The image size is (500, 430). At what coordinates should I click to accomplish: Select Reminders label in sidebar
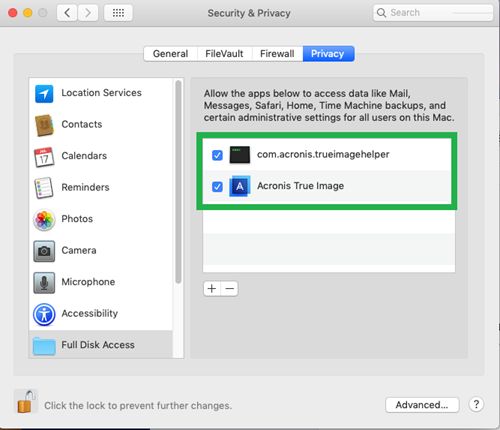pyautogui.click(x=85, y=187)
